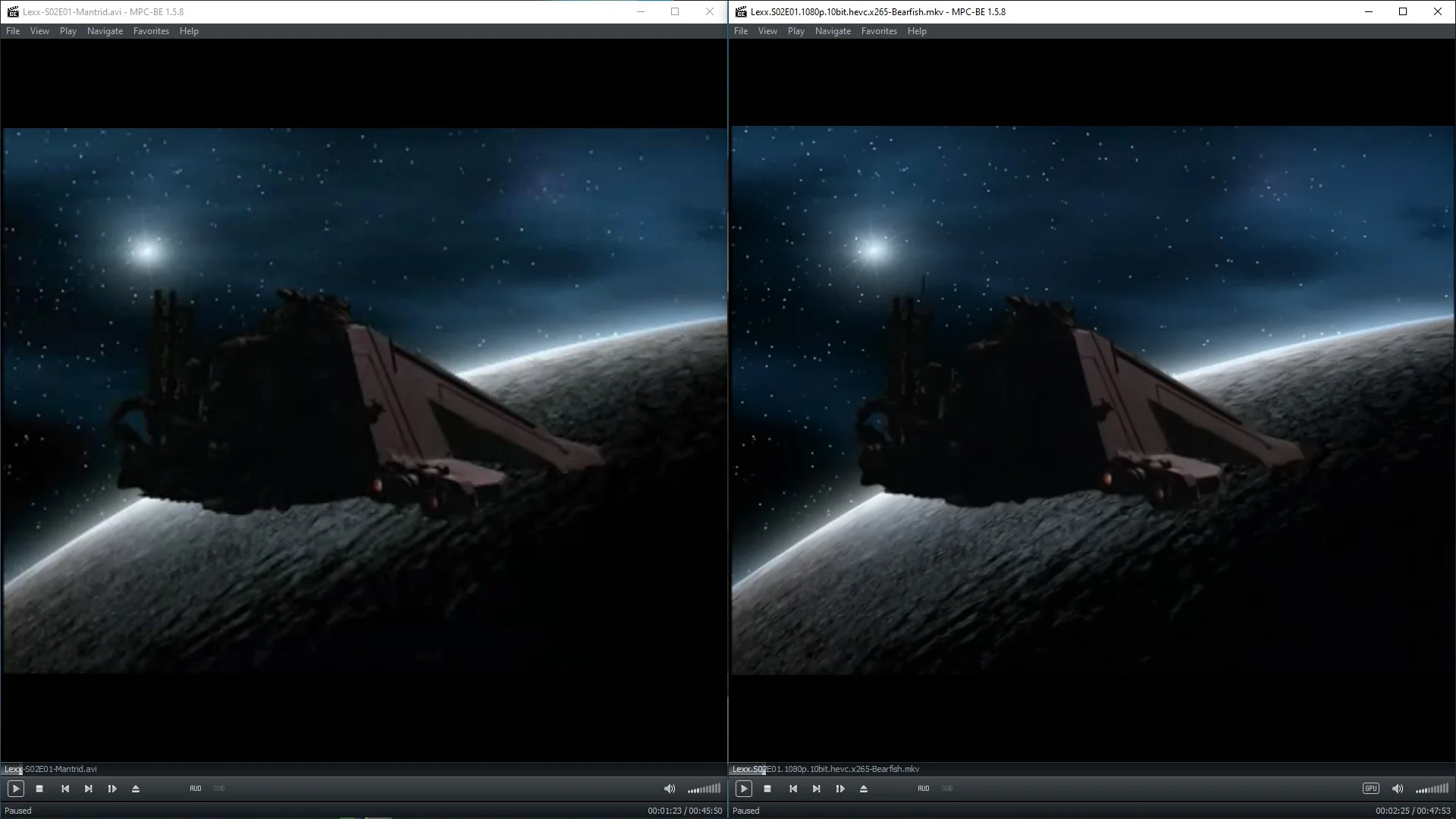
Task: Open AUD audio track selector in right player
Action: [924, 789]
